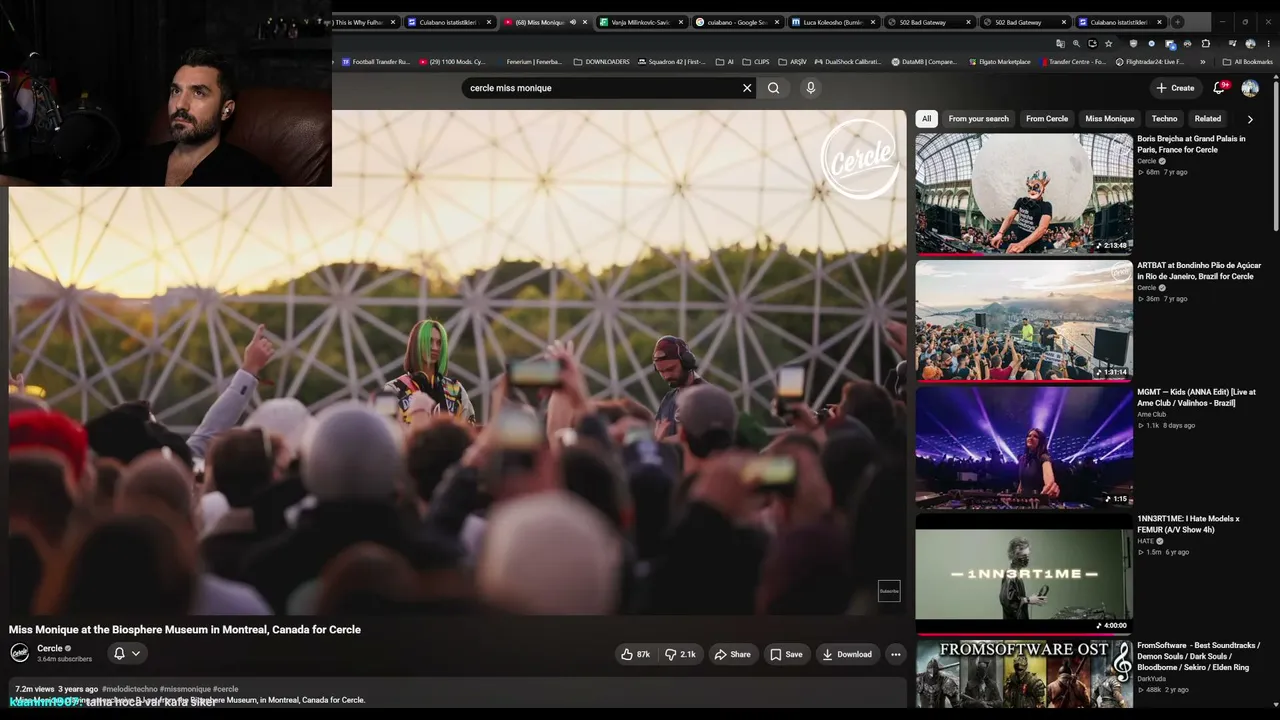1280x720 pixels.
Task: Click the Subscribe overlay on the video corner
Action: coord(889,591)
